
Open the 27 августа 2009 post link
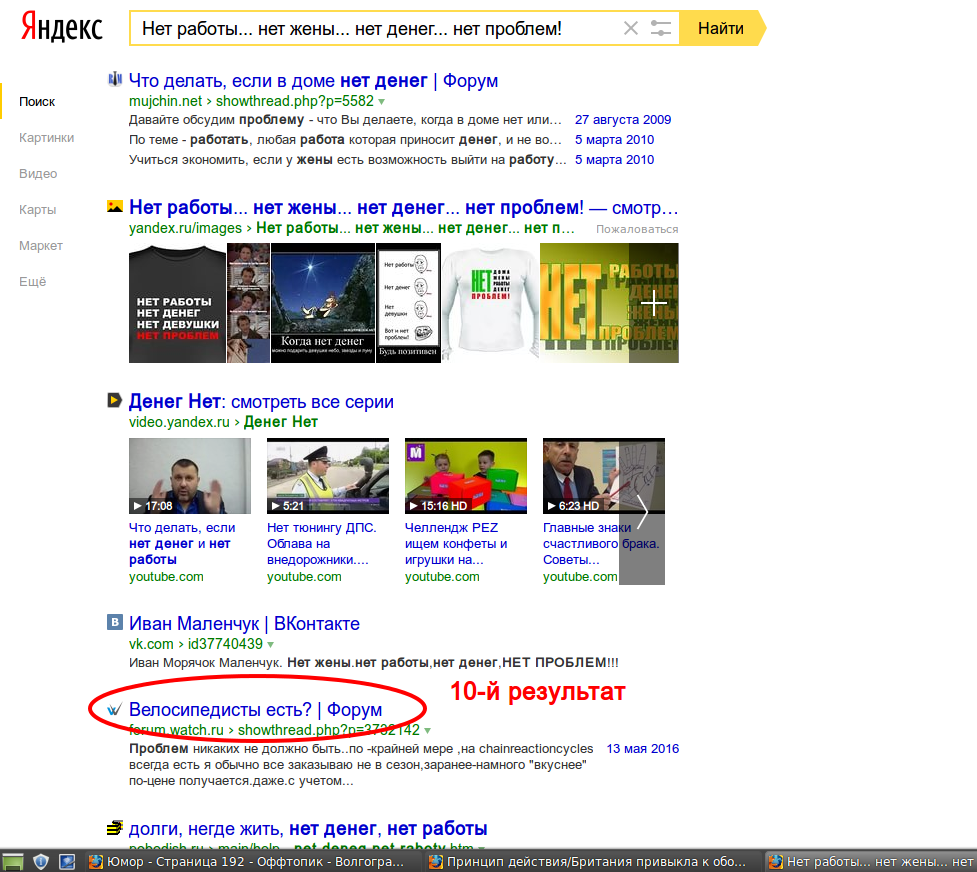click(622, 120)
